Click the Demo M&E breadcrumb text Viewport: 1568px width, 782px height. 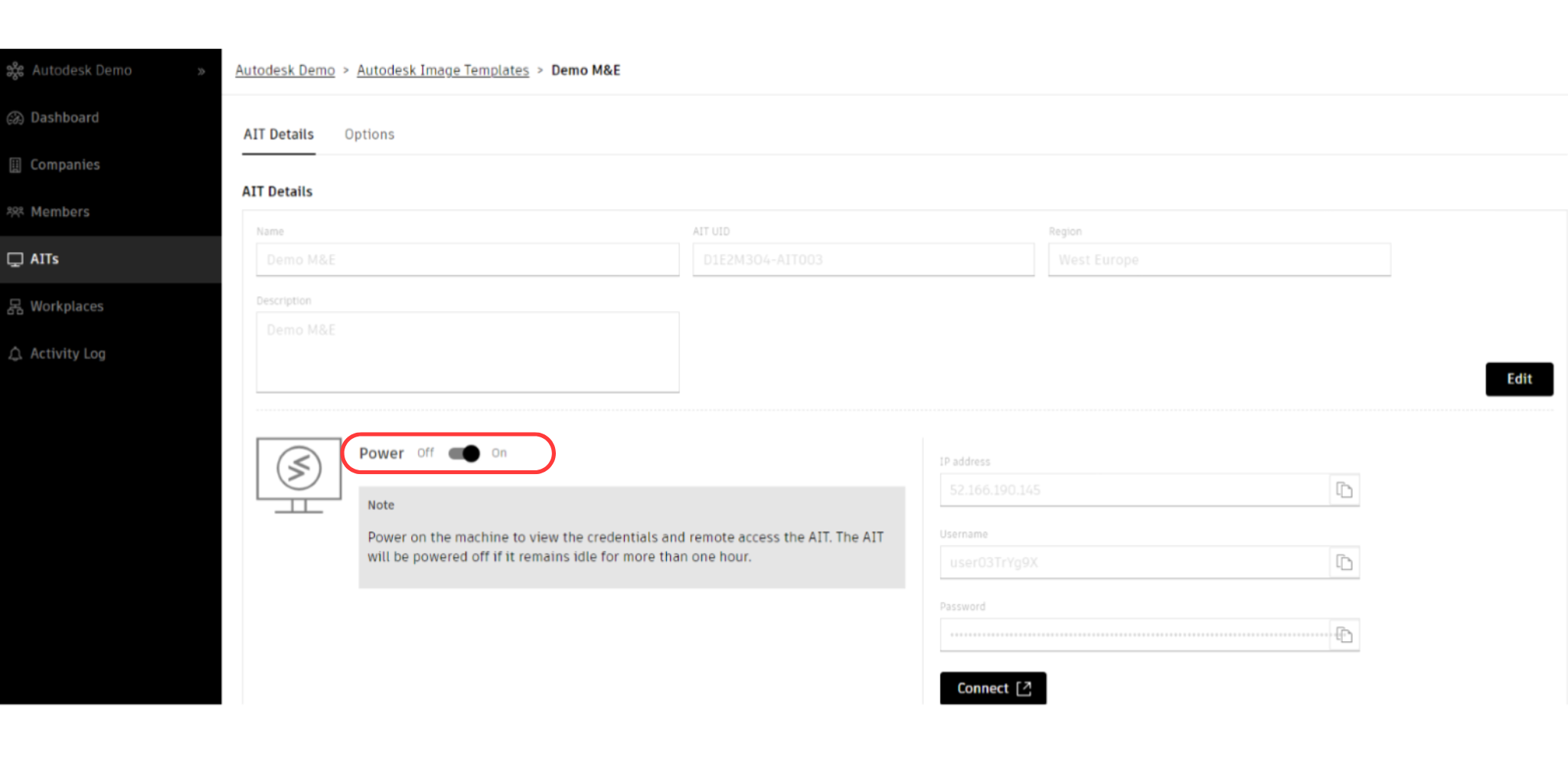point(586,70)
